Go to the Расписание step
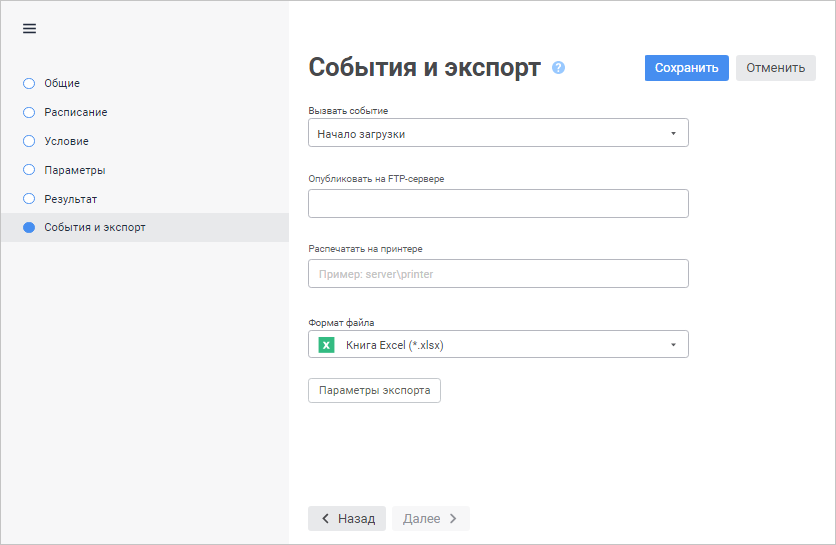This screenshot has width=836, height=545. coord(76,112)
